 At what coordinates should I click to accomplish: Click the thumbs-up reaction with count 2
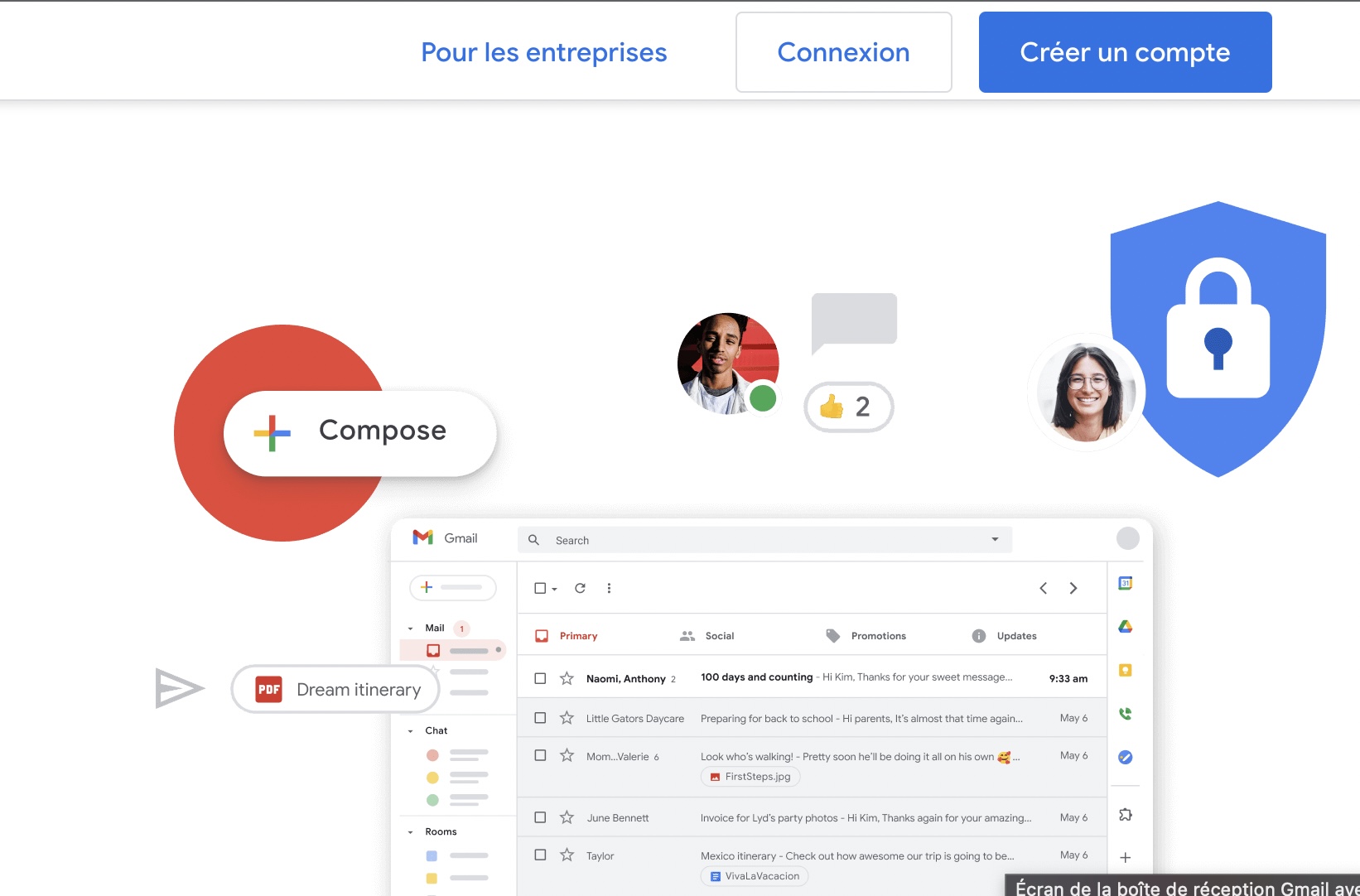848,407
